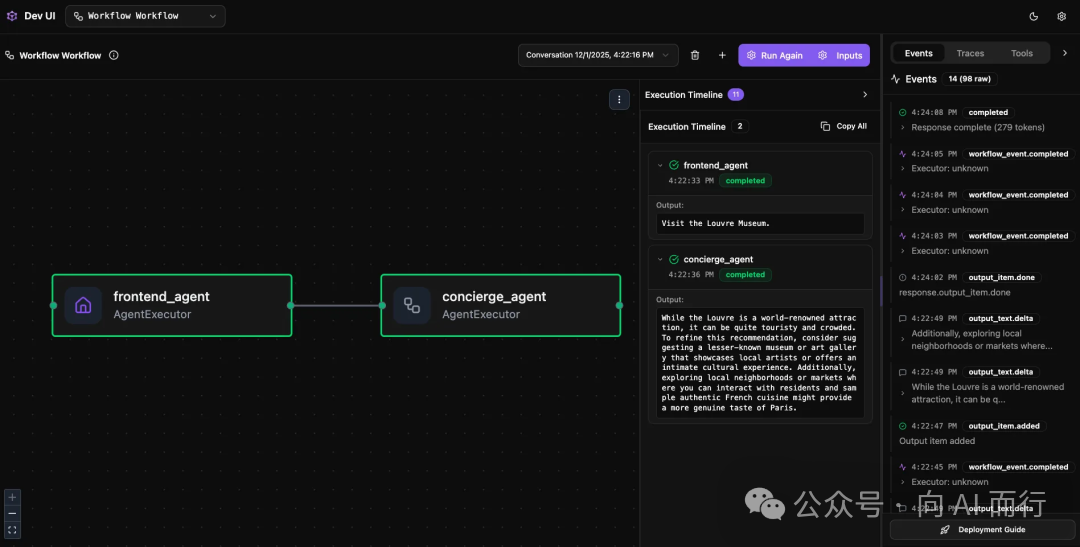Open the three-dot canvas options menu

[x=619, y=99]
